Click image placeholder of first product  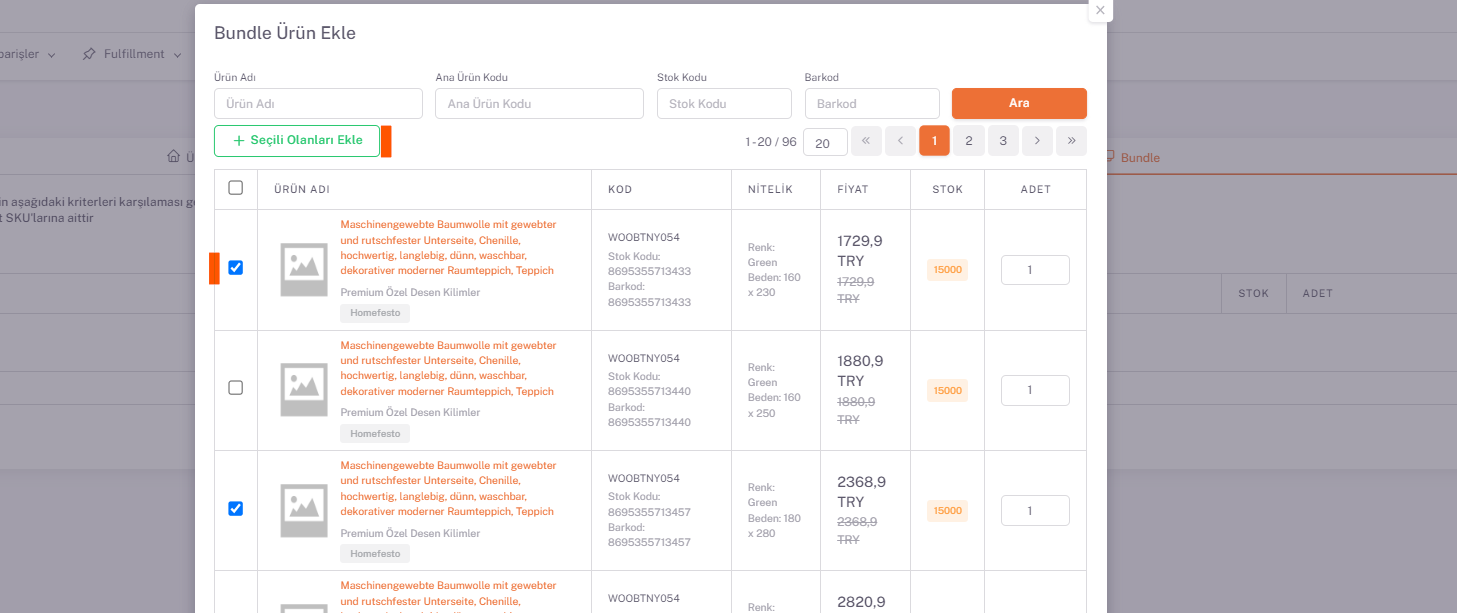point(304,269)
